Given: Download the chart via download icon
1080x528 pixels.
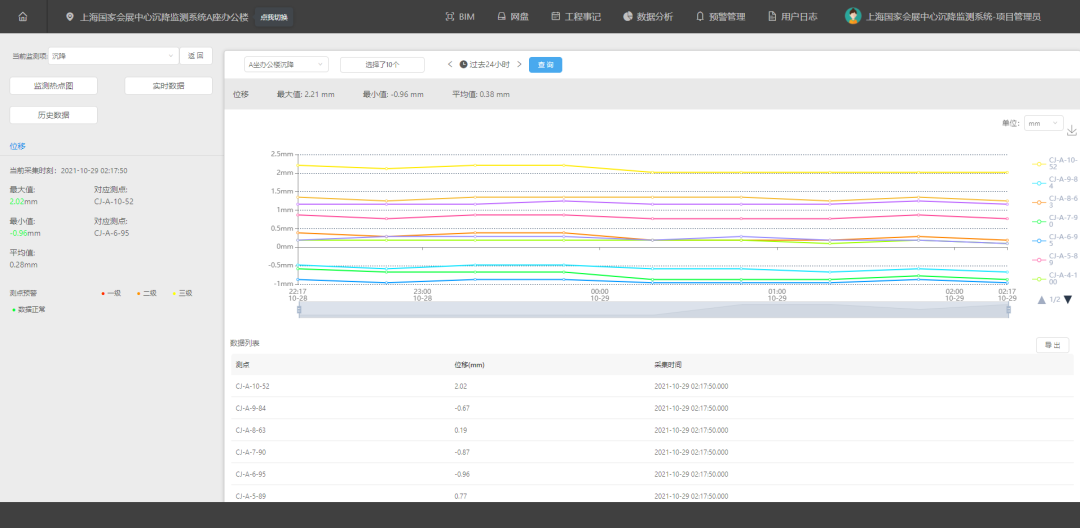Looking at the screenshot, I should point(1072,130).
